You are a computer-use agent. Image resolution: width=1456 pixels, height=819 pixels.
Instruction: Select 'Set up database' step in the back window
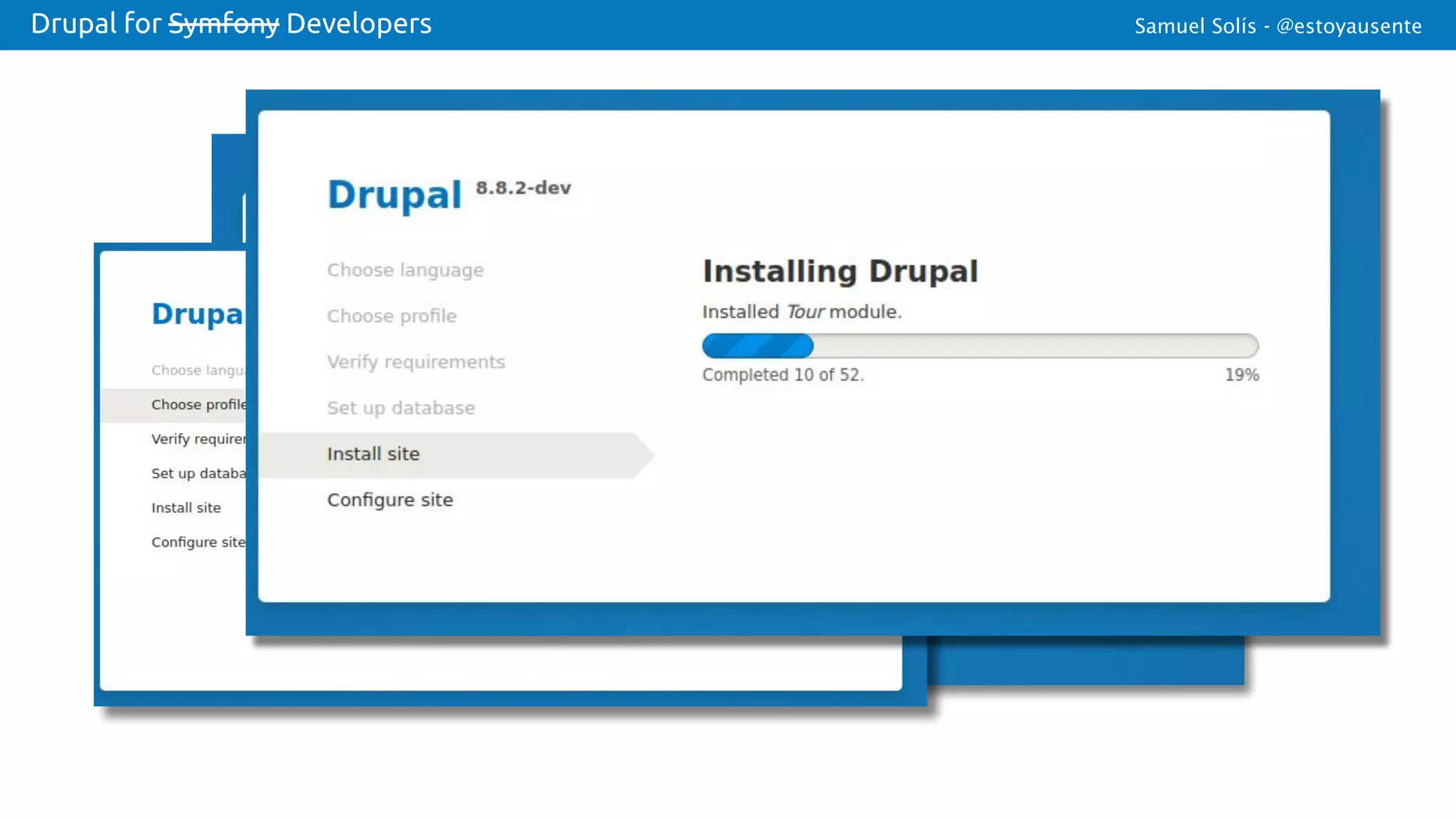pos(198,473)
